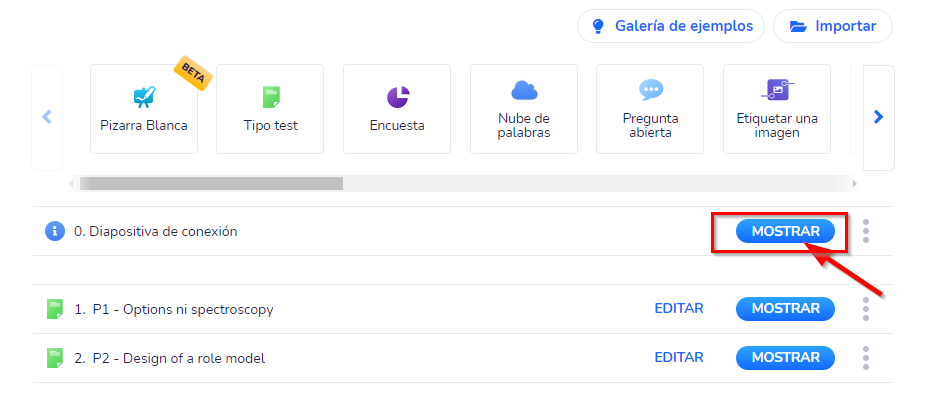Click MOSTRAR for Diapositiva de conexión
The height and width of the screenshot is (405, 949).
pyautogui.click(x=786, y=231)
